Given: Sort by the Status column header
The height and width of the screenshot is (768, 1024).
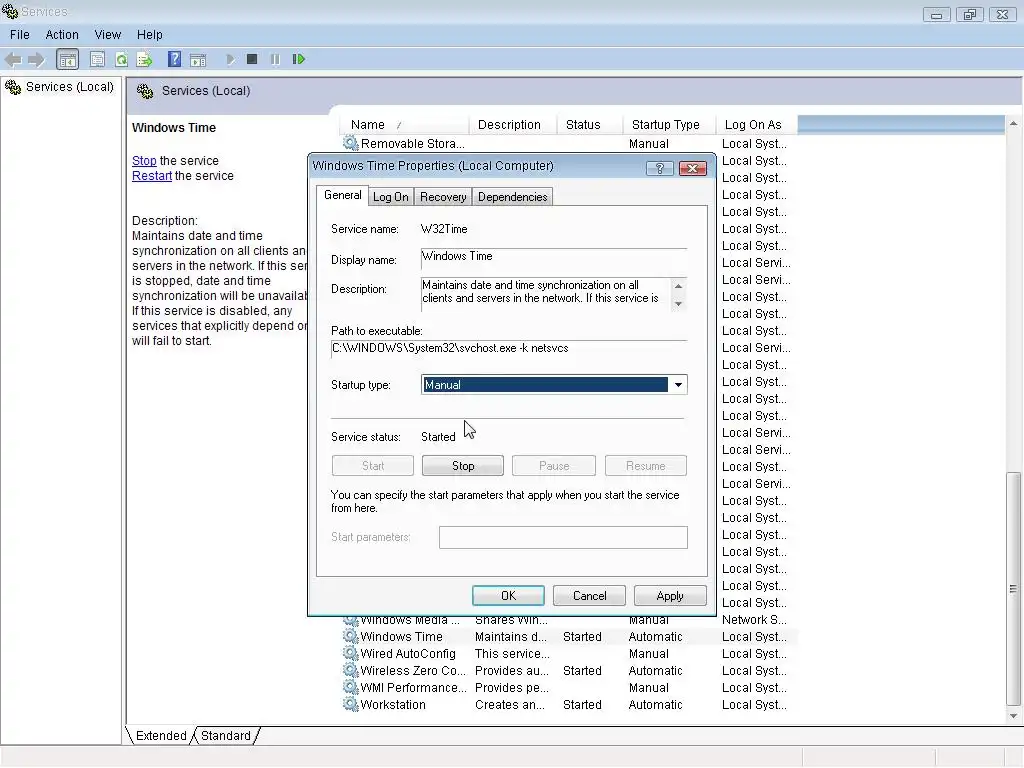Looking at the screenshot, I should click(589, 125).
